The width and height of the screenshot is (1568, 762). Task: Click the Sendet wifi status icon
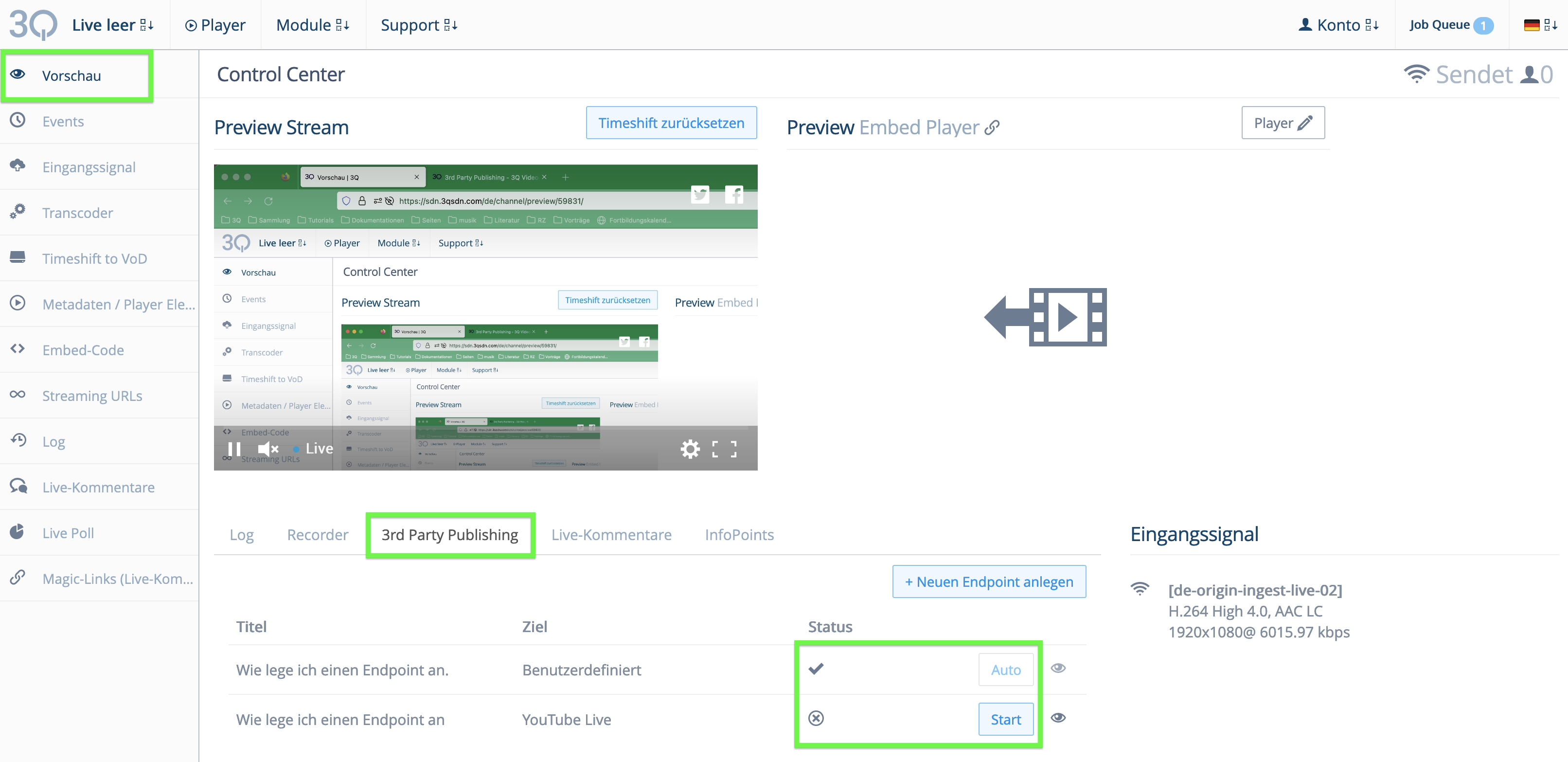point(1416,74)
